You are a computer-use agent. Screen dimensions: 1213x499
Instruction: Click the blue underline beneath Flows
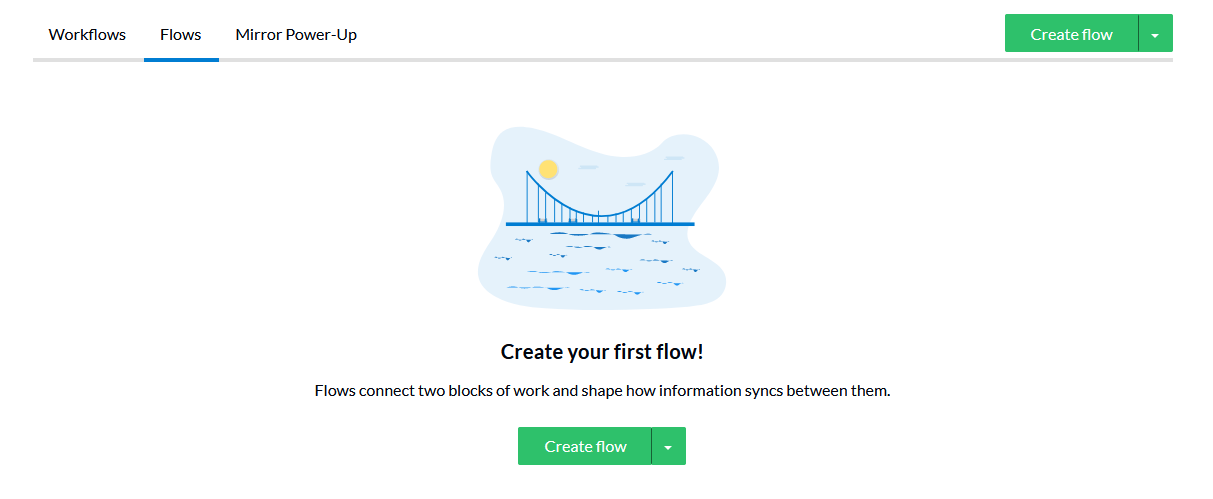pyautogui.click(x=181, y=60)
